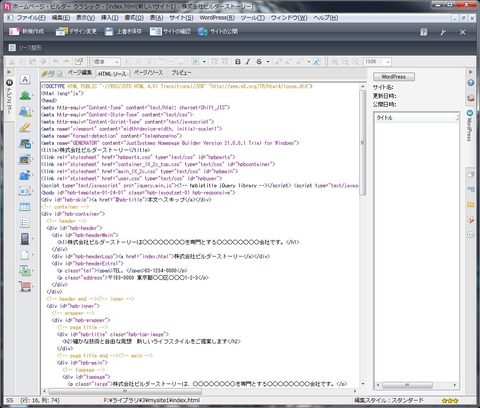Click the blank page icon in the sidebar

[25, 255]
